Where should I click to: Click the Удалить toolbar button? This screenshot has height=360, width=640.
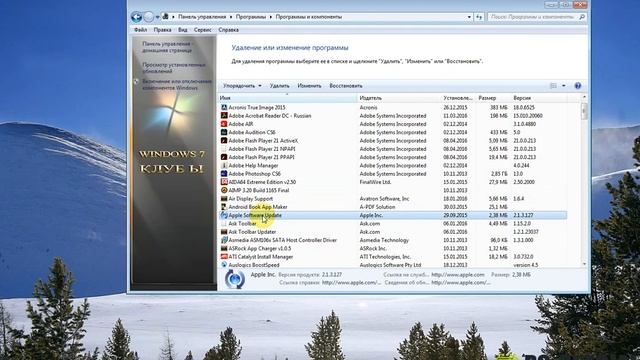click(x=280, y=86)
